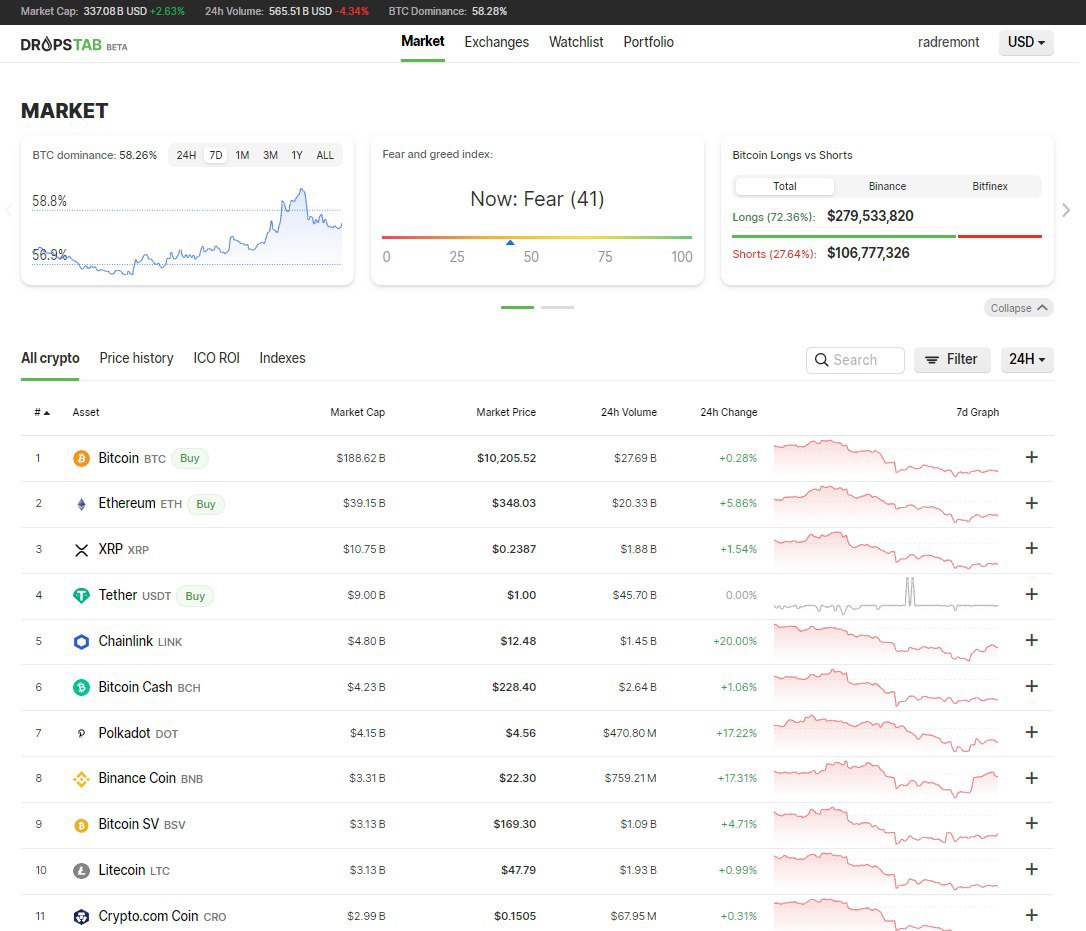Screen dimensions: 1086x931
Task: Open Bitcoin 7d graph thumbnail
Action: (886, 458)
